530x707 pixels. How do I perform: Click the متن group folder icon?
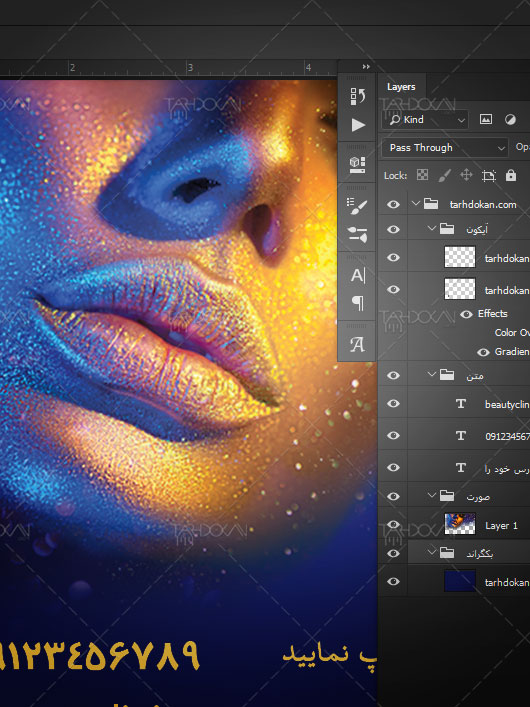(x=447, y=375)
